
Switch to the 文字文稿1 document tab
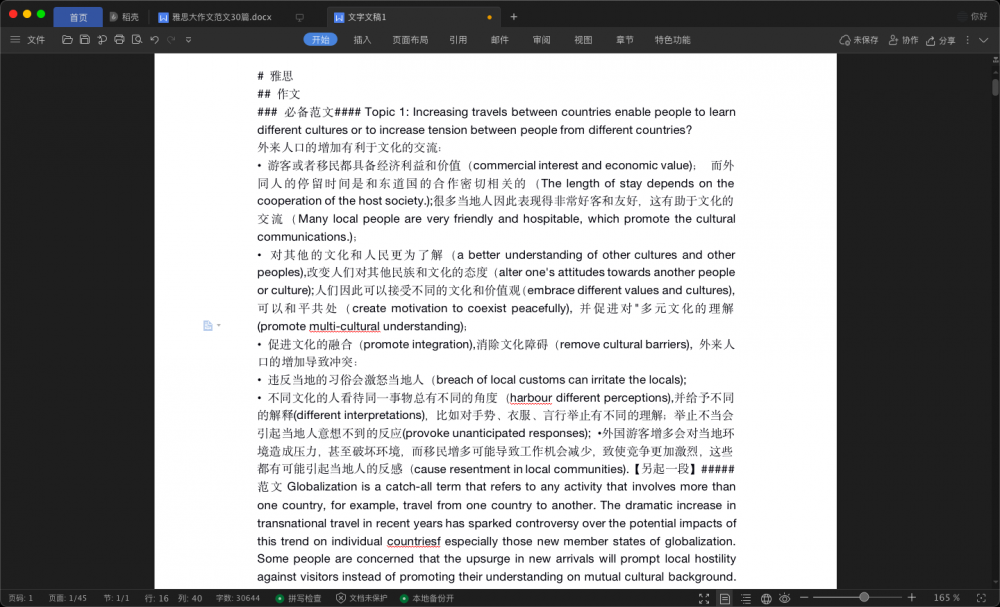tap(413, 17)
